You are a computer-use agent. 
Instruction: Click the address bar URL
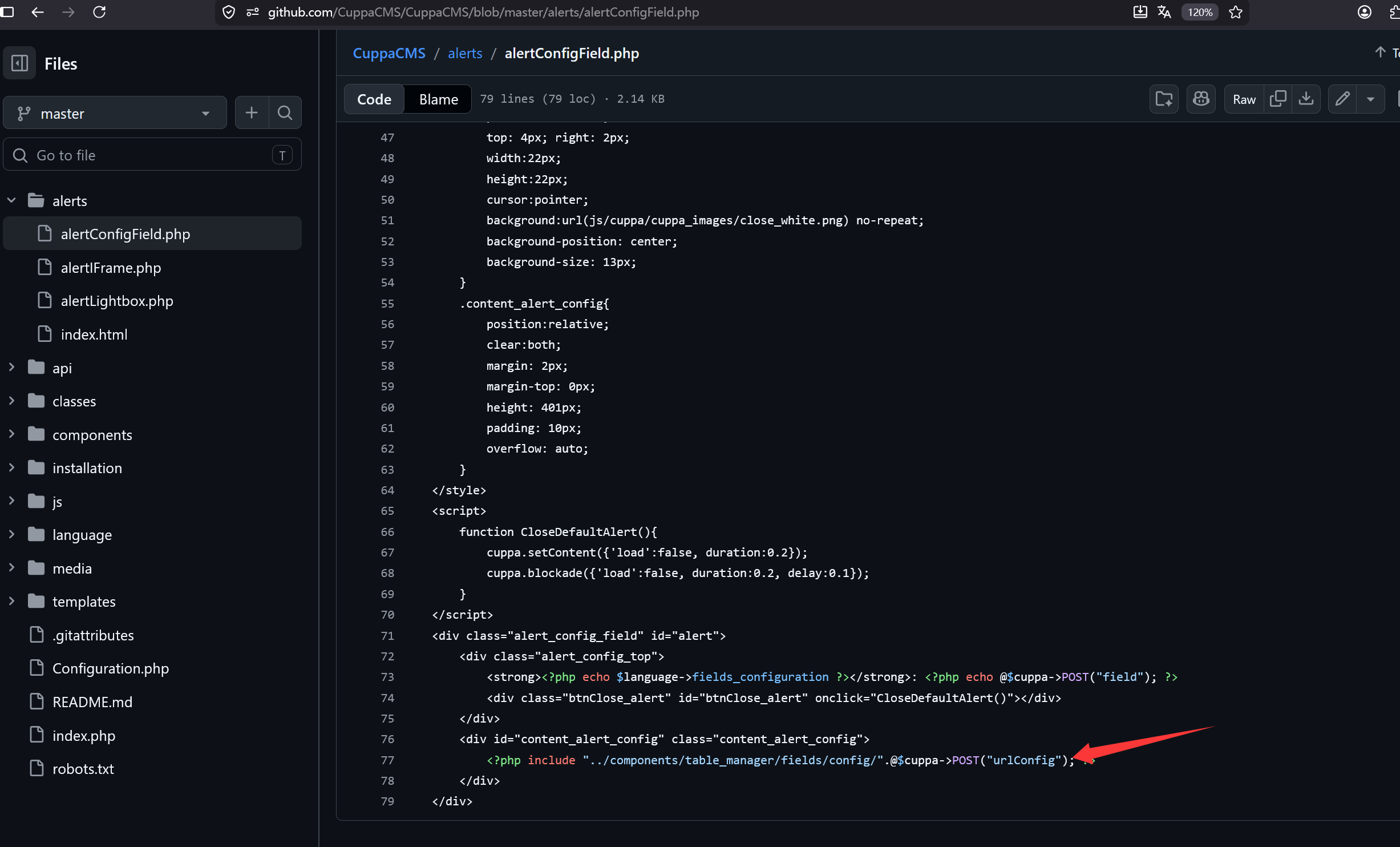(483, 12)
